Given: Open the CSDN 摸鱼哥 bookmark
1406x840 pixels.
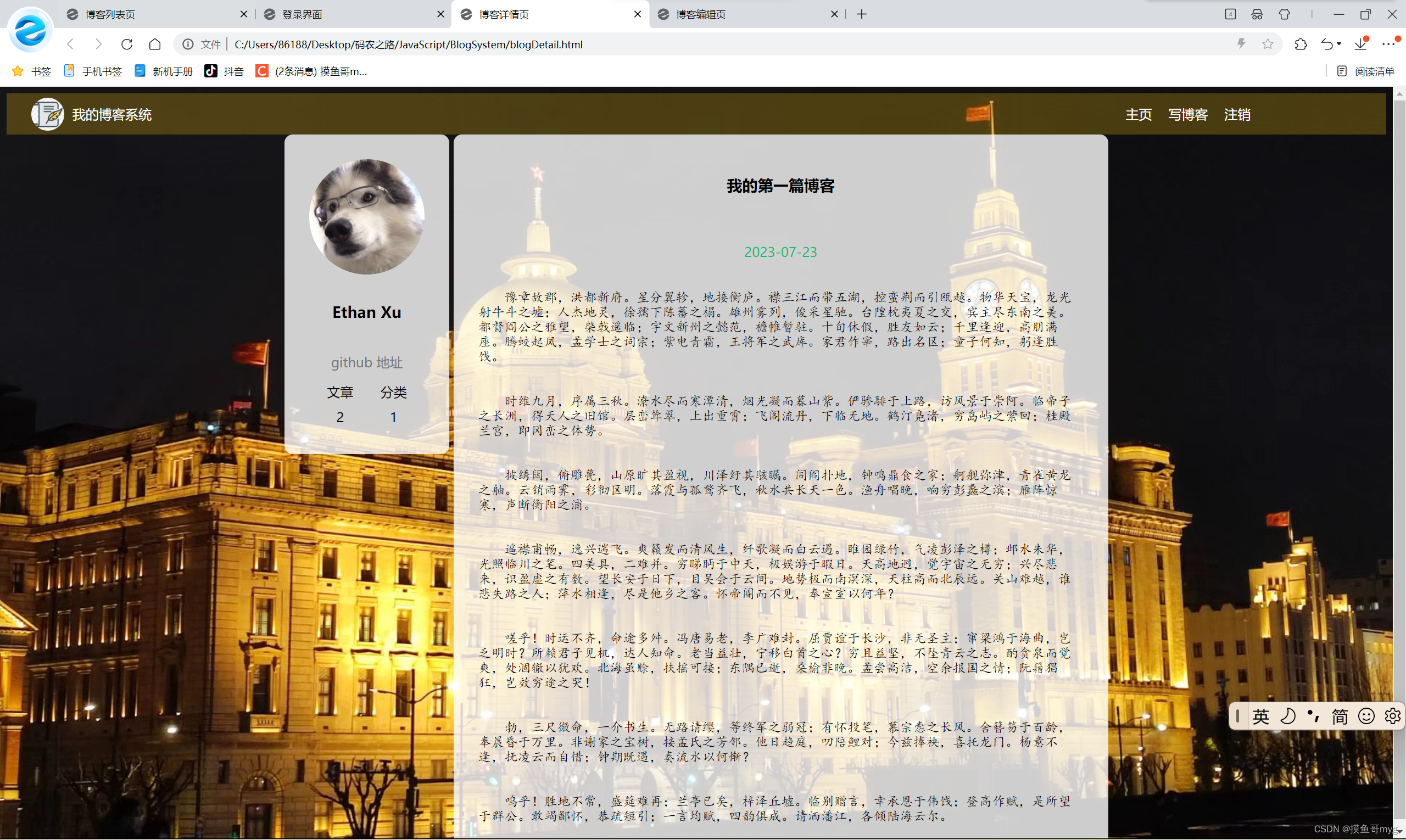Looking at the screenshot, I should pyautogui.click(x=311, y=71).
